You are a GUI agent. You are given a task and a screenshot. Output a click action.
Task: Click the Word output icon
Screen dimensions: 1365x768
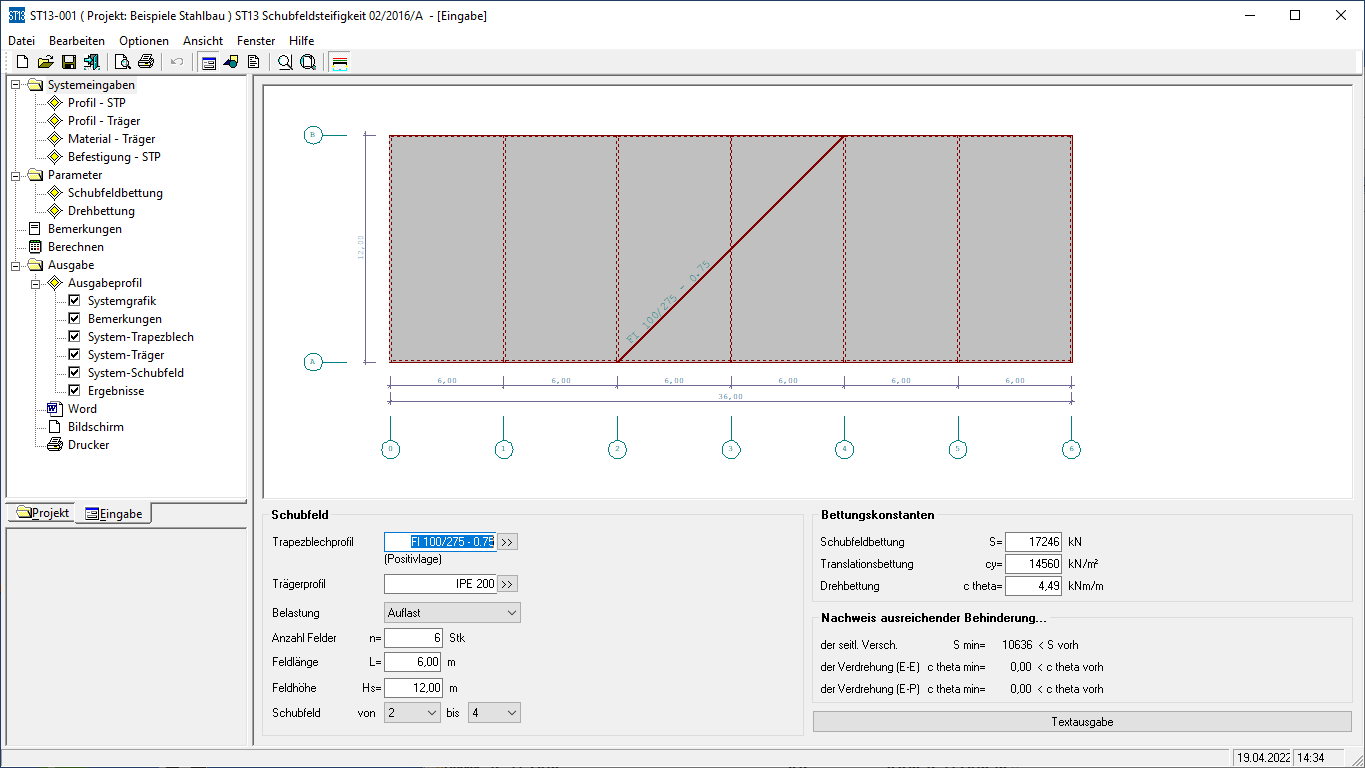(55, 409)
